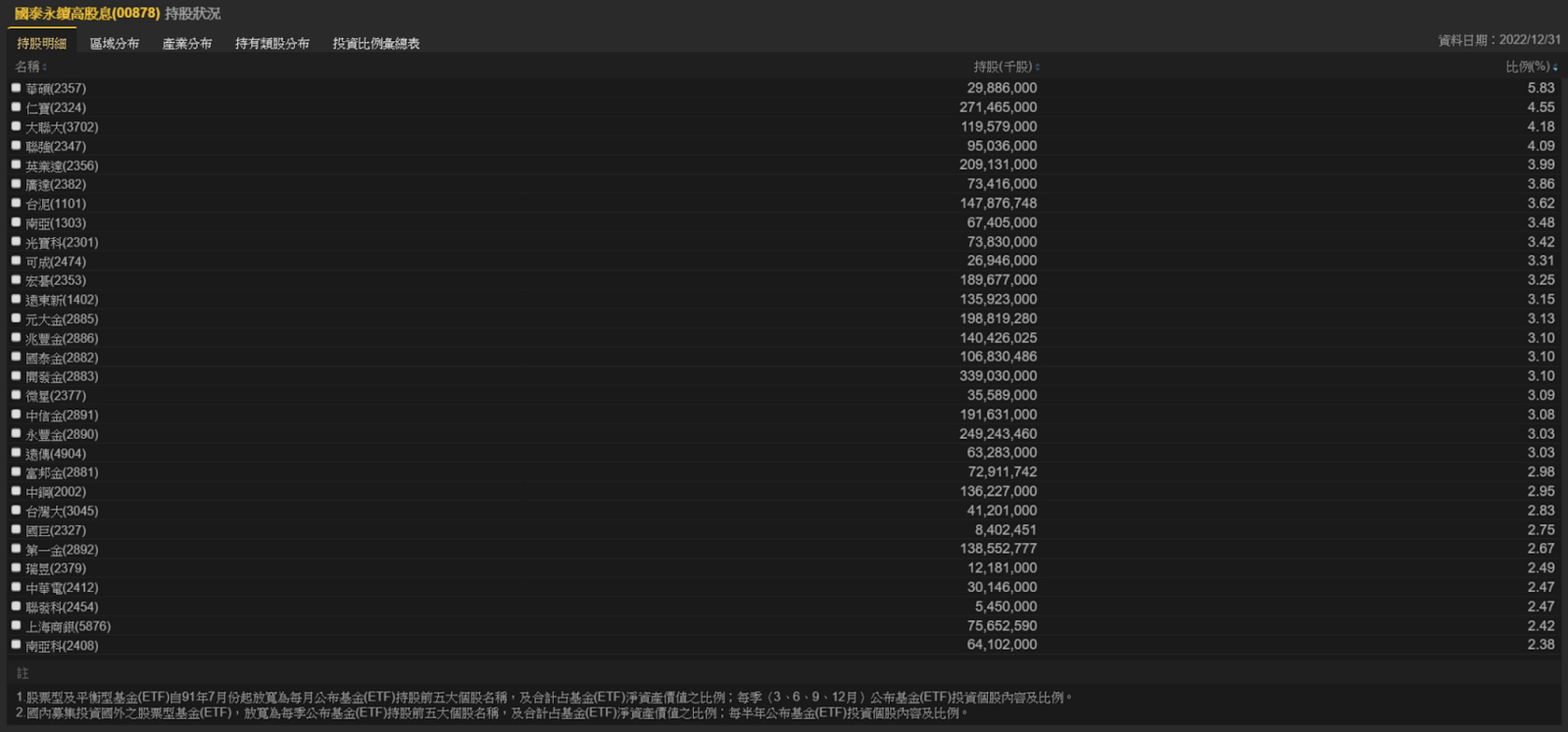This screenshot has width=1568, height=732.
Task: Click the stock name 富邦金(2881)
Action: [x=62, y=472]
